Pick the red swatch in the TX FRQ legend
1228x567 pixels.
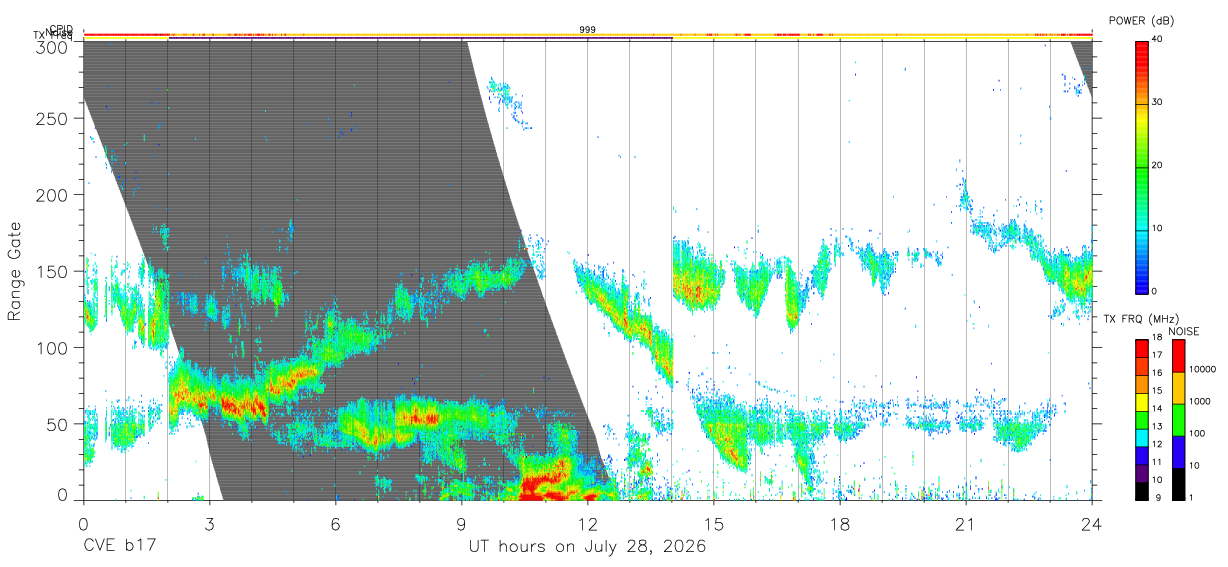[1141, 348]
